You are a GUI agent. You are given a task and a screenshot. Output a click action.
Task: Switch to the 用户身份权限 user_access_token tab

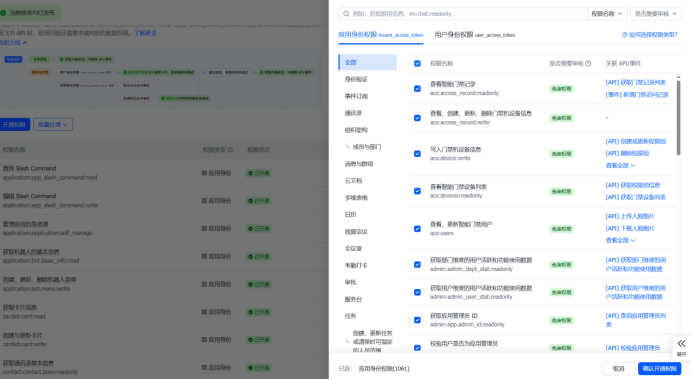(474, 34)
